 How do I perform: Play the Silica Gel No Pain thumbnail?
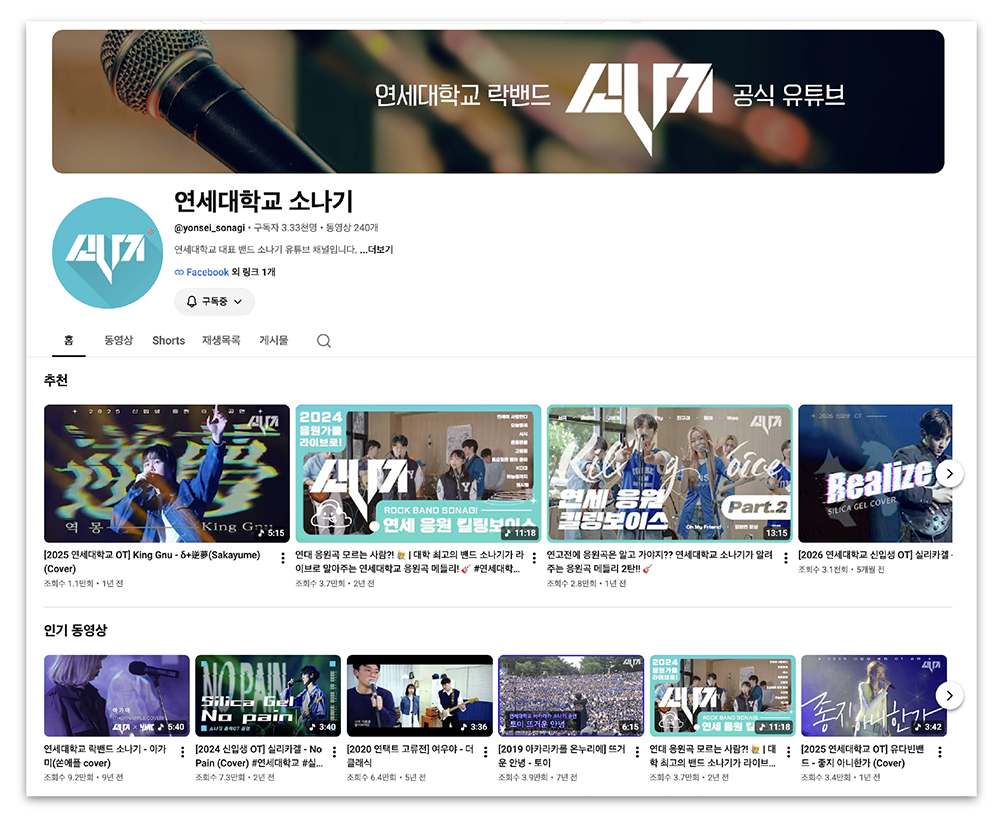(x=268, y=695)
